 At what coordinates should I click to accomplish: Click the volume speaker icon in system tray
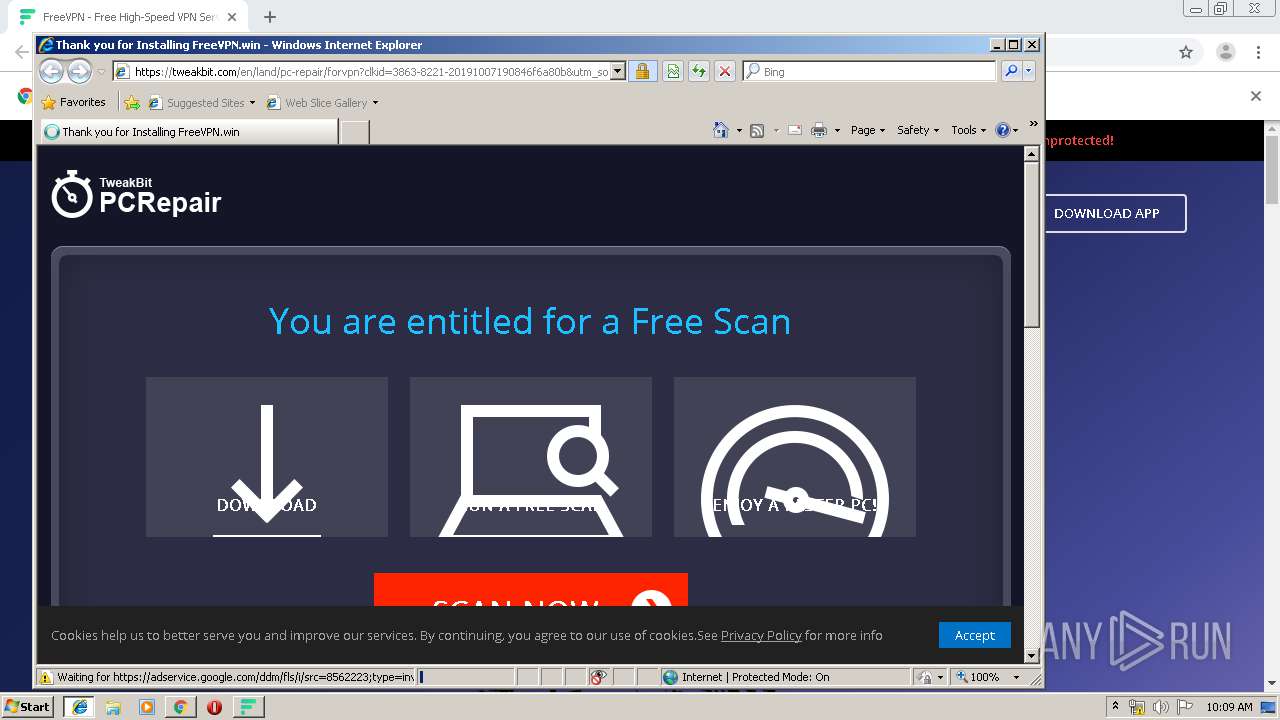[x=1160, y=707]
